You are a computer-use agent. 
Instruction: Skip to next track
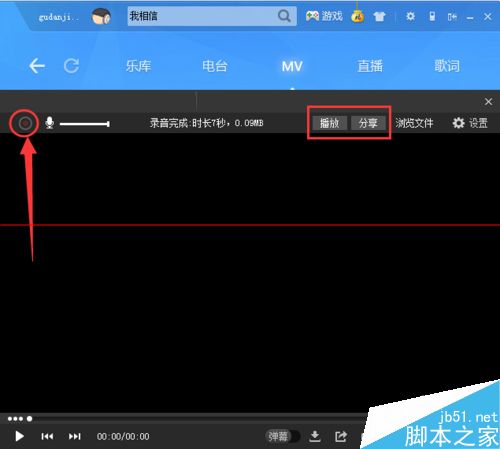(74, 436)
